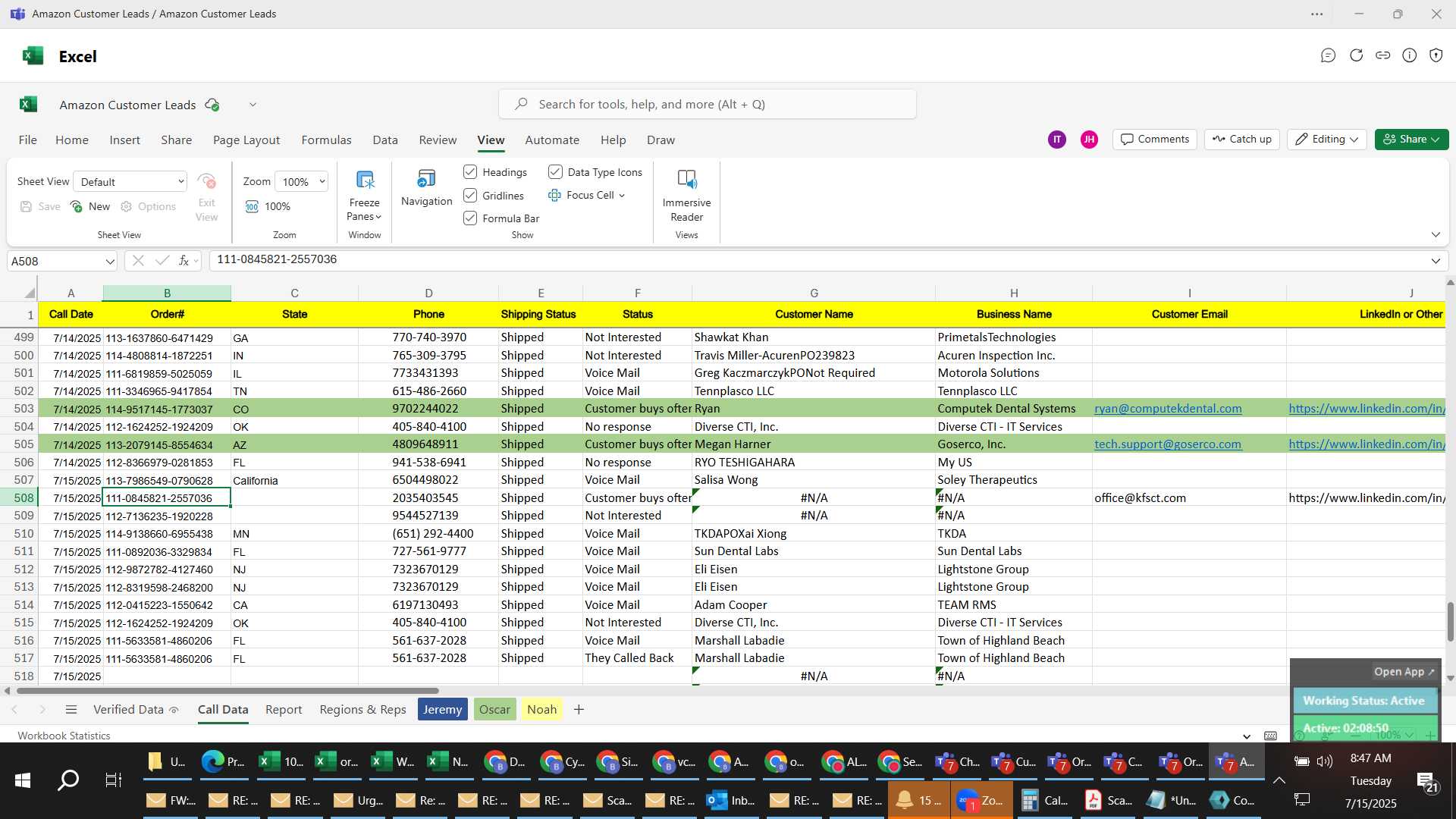Switch to the Home ribbon tab
The image size is (1456, 819).
pos(72,140)
